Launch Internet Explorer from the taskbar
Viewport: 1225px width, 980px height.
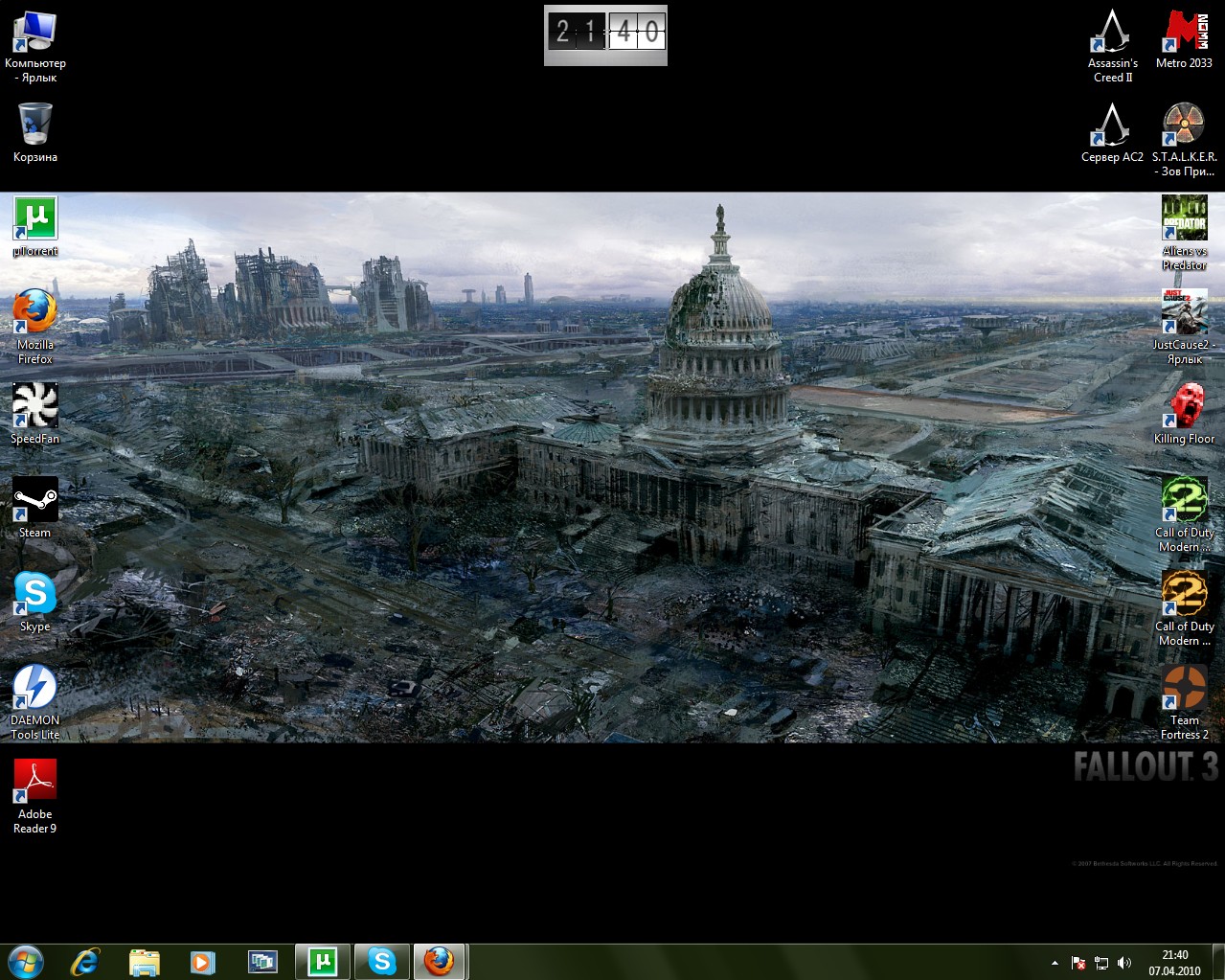(85, 962)
